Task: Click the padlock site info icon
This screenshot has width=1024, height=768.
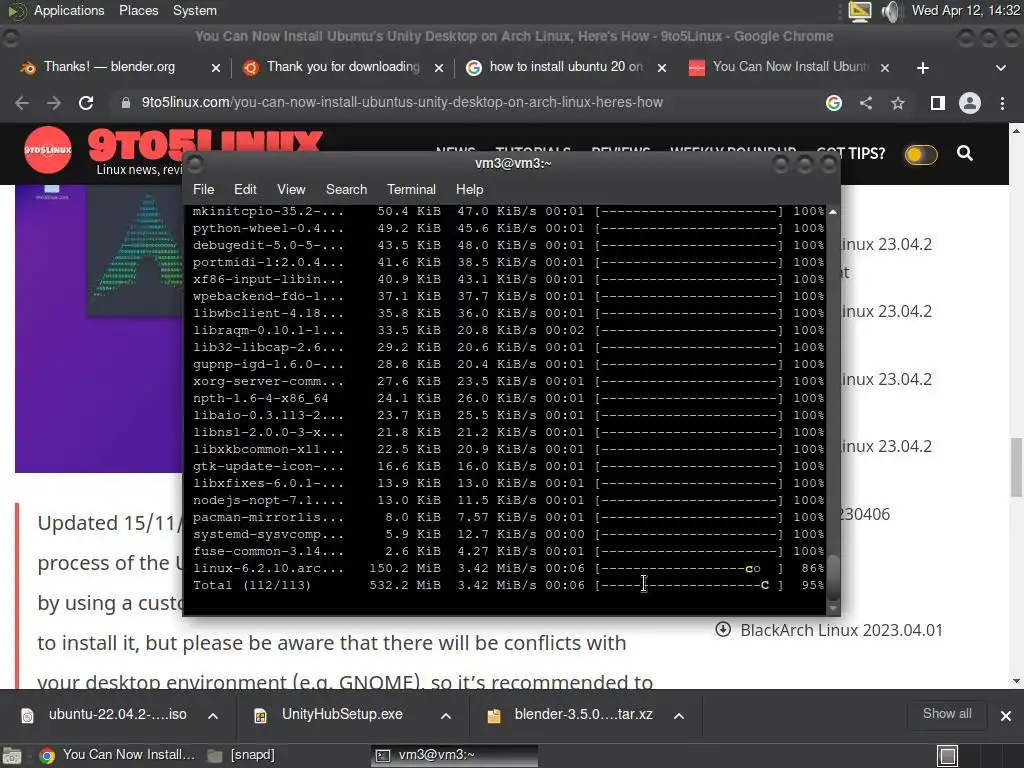Action: [x=125, y=103]
